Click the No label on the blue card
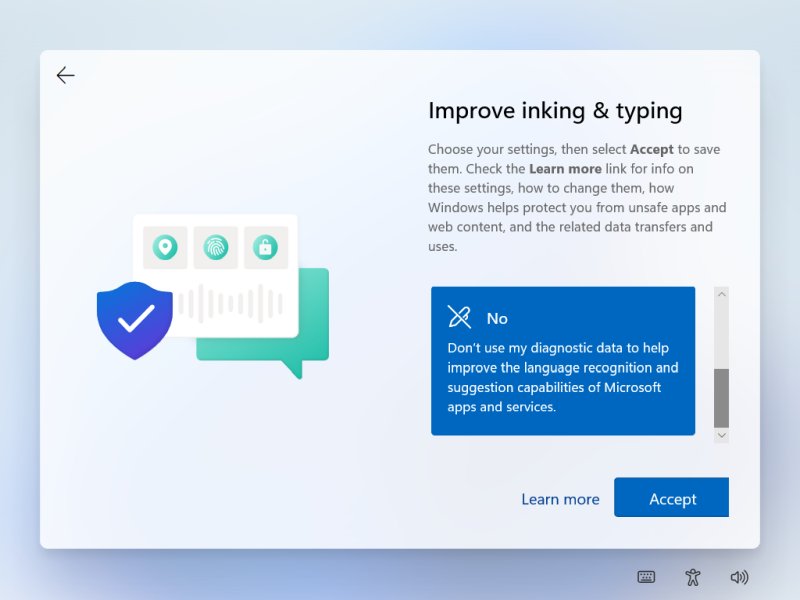800x600 pixels. point(496,317)
